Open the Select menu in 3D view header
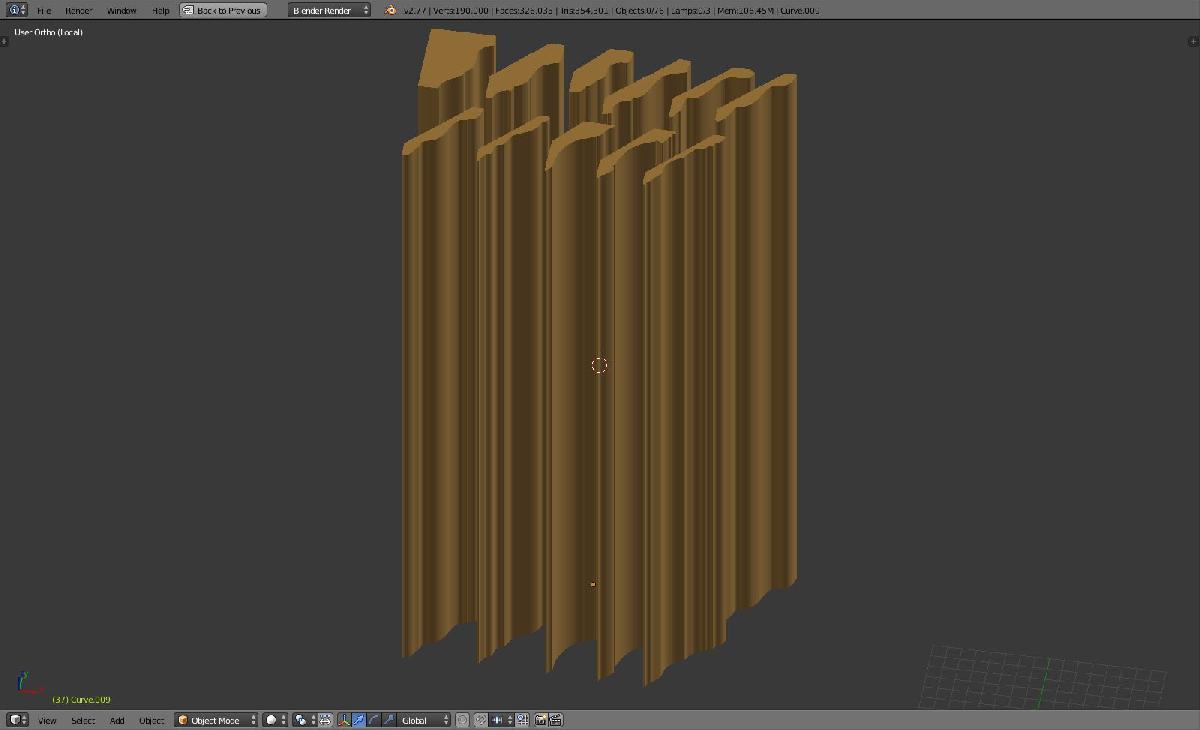This screenshot has width=1200, height=730. click(83, 720)
